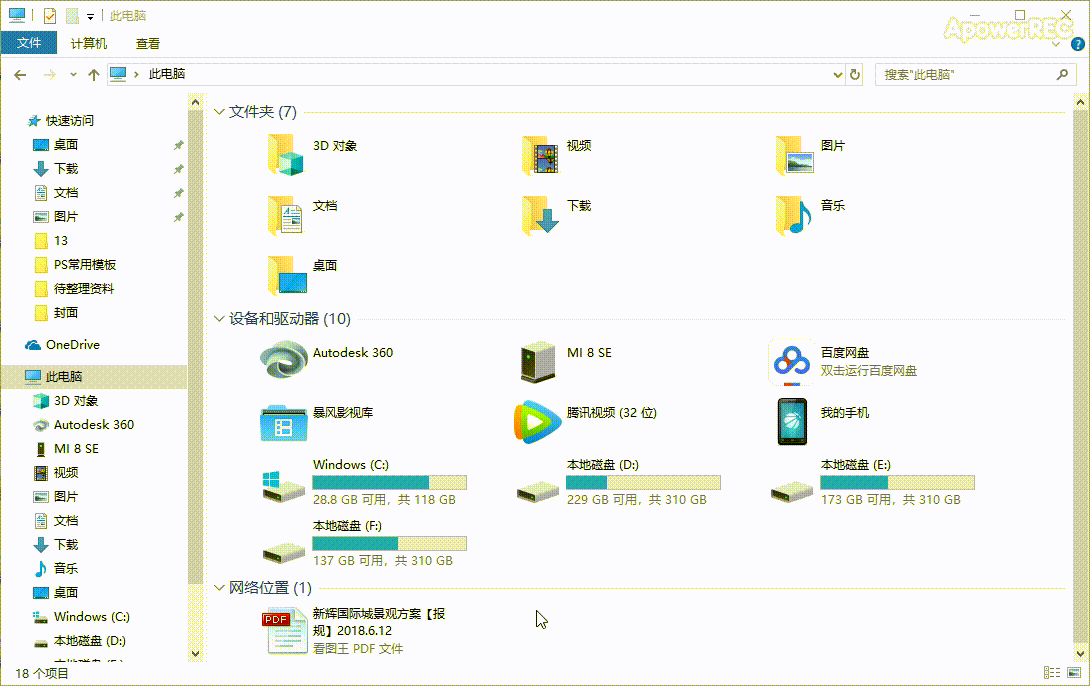Screen dimensions: 1090x686
Task: Open the 计算机 ribbon tab
Action: coord(89,43)
